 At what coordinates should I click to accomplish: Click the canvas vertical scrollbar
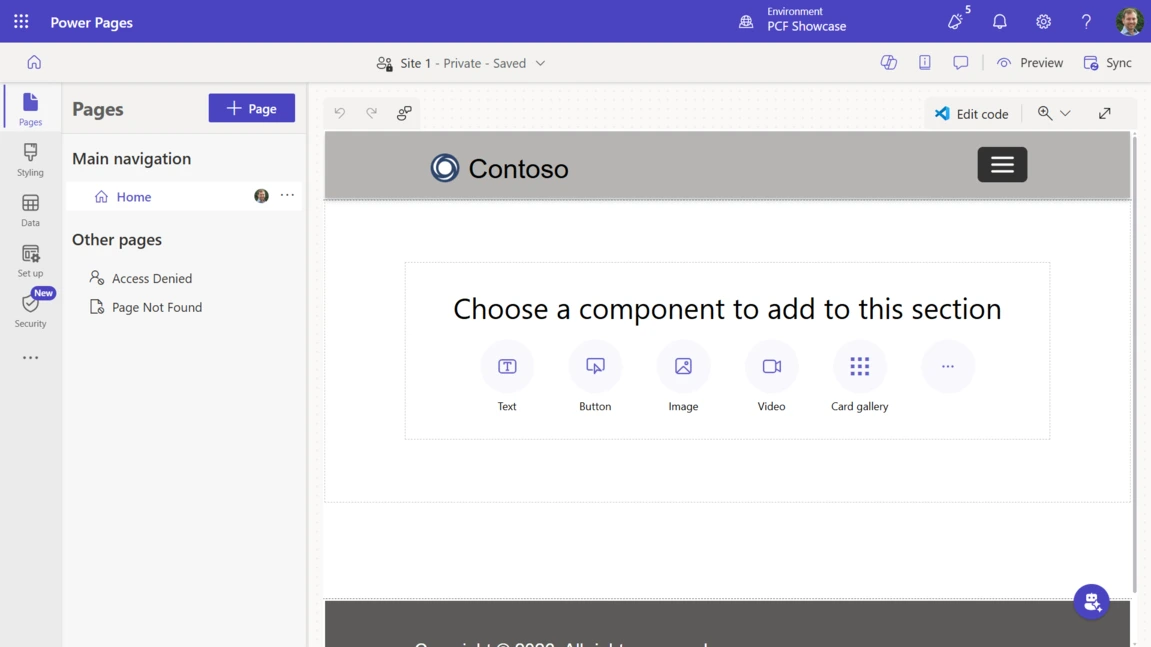[x=1135, y=362]
